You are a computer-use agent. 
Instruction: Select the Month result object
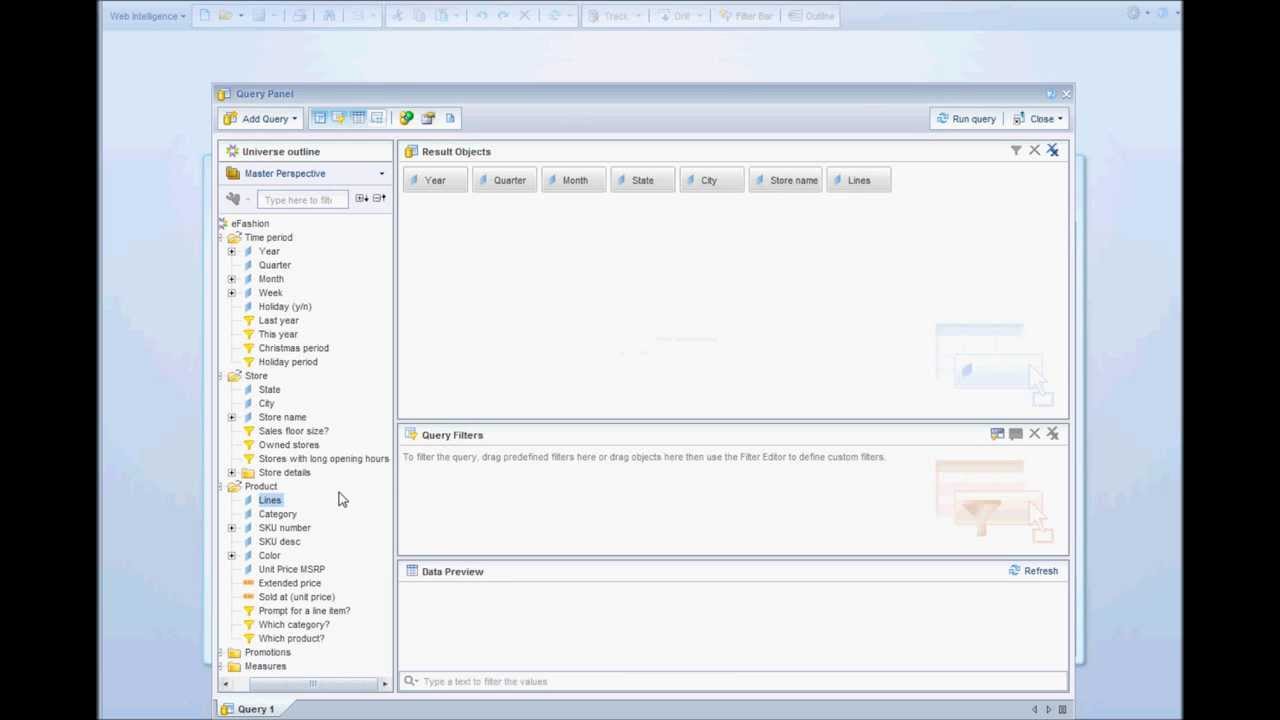pos(573,180)
